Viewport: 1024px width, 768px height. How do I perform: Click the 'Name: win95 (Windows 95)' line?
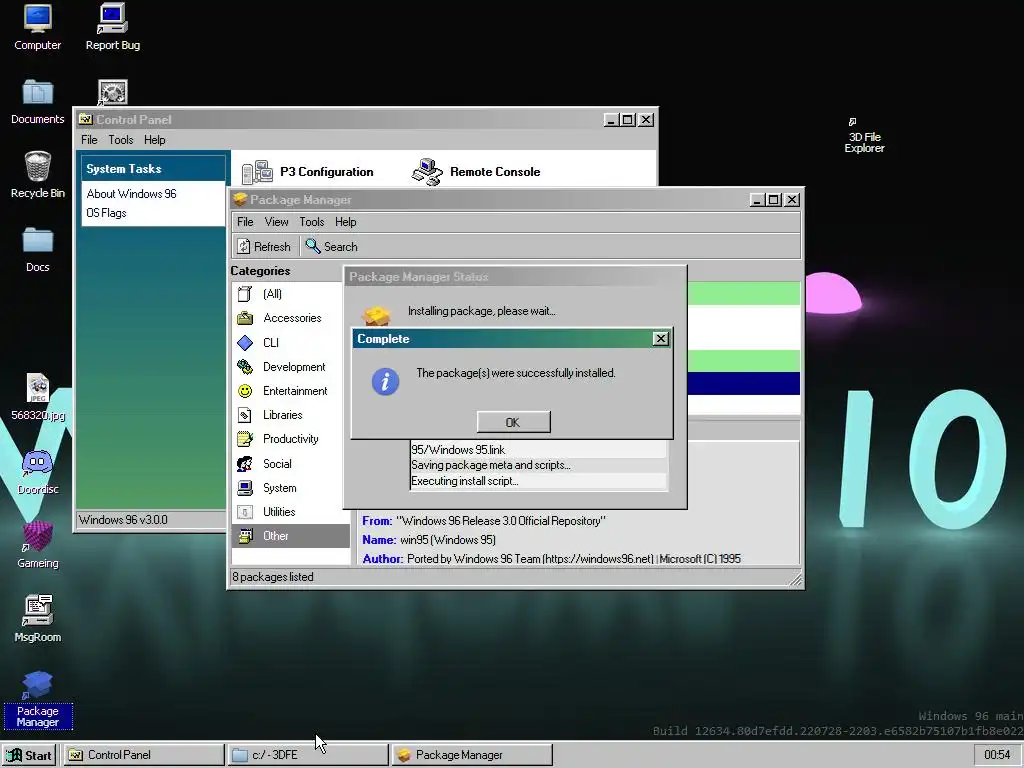tap(429, 540)
